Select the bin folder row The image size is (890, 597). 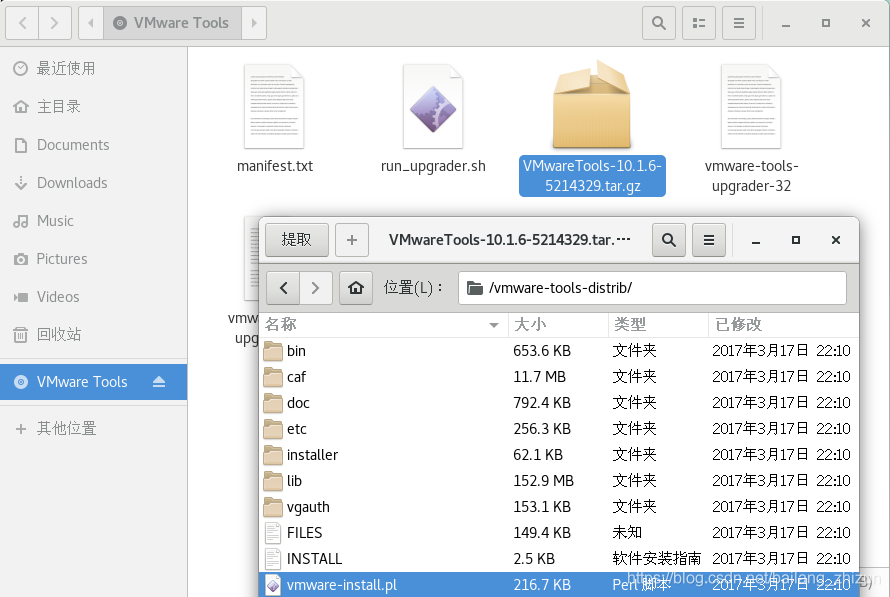click(x=559, y=351)
